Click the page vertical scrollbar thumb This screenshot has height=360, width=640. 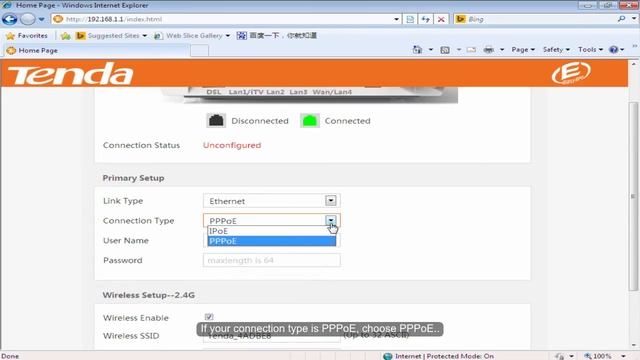(633, 196)
